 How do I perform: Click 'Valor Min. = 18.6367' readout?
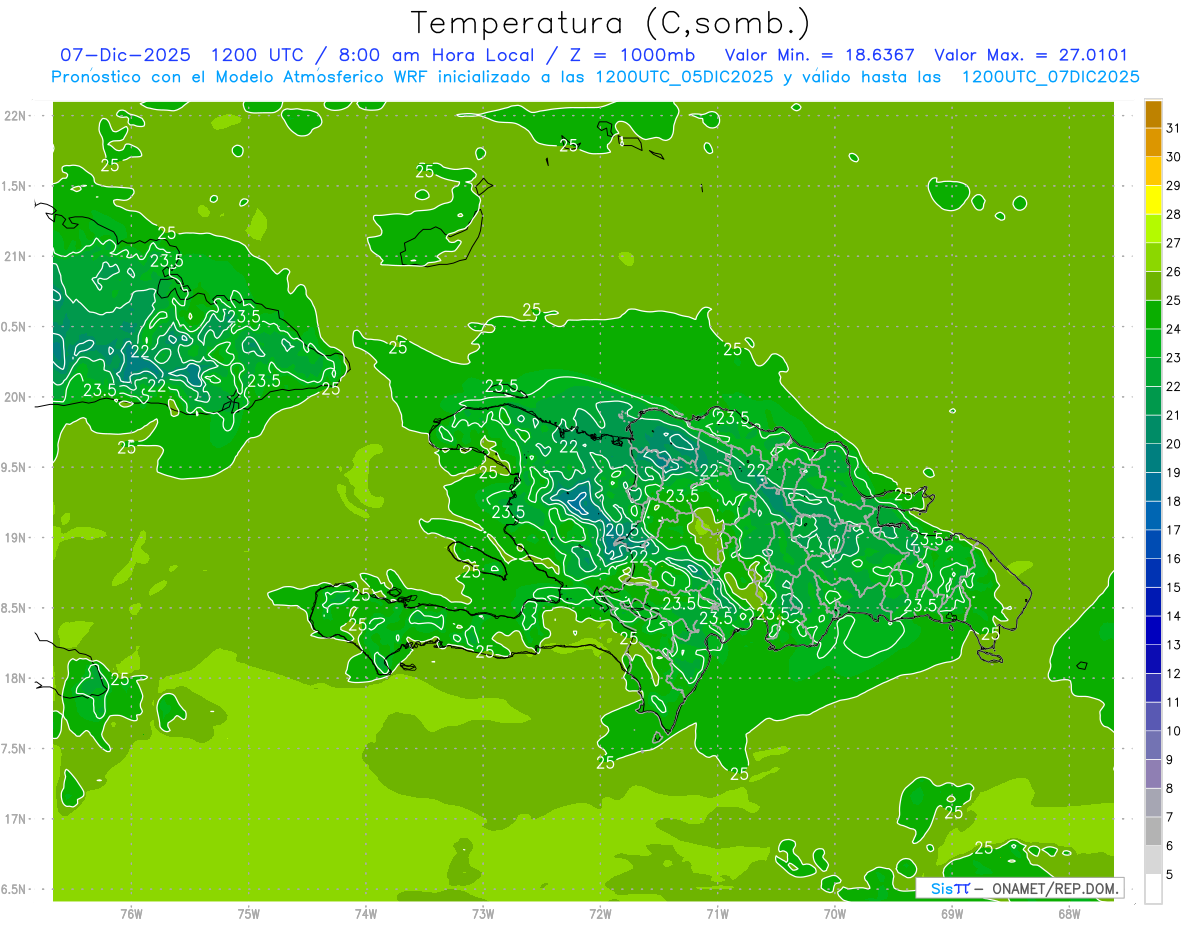pyautogui.click(x=819, y=56)
